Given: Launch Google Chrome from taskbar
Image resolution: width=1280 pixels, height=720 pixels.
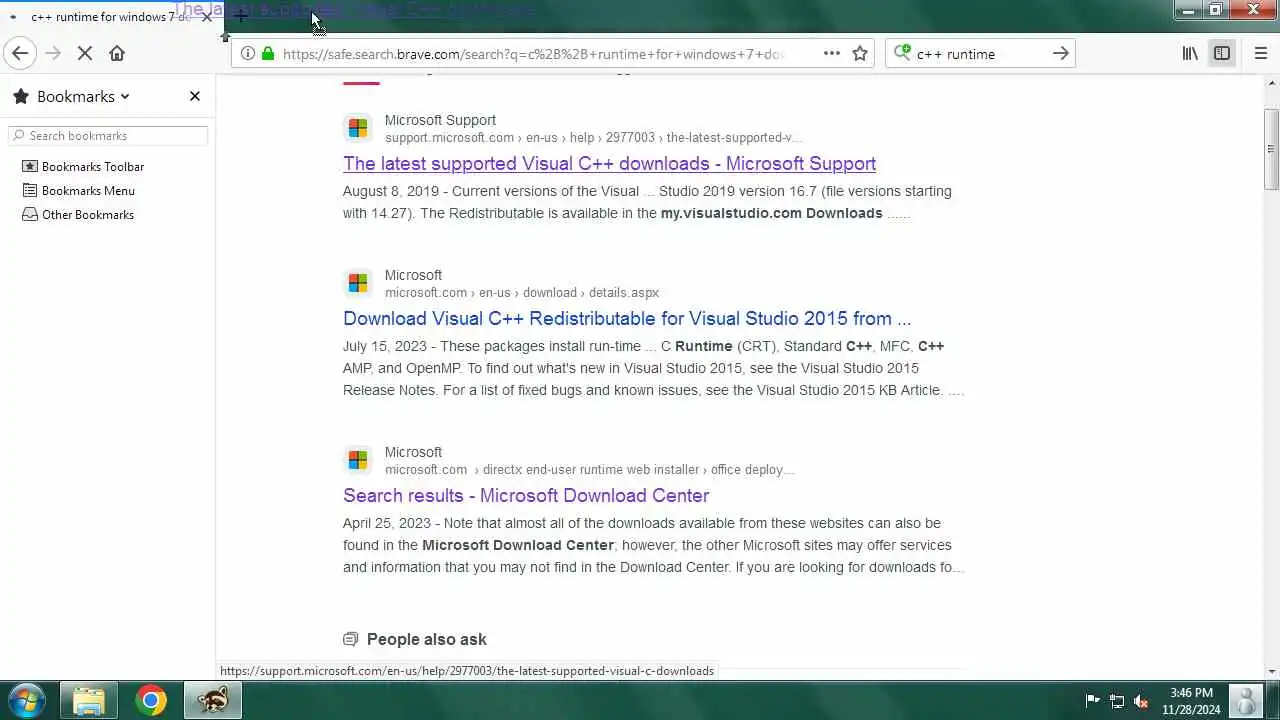Looking at the screenshot, I should (151, 700).
